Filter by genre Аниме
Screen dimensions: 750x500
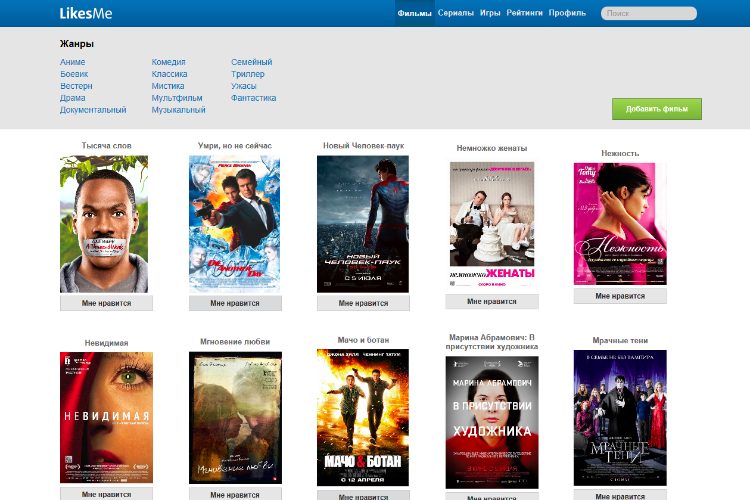[x=73, y=62]
